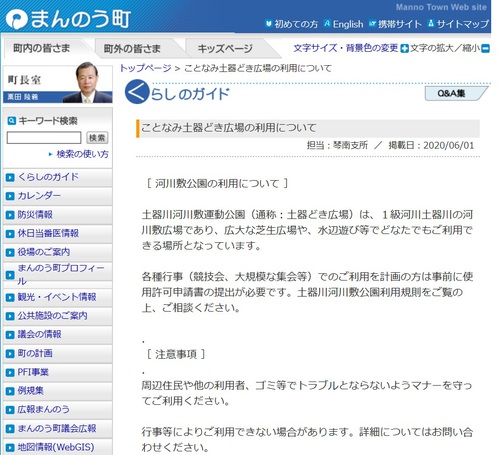Open the Q&A集 button
The width and height of the screenshot is (500, 455).
[456, 93]
